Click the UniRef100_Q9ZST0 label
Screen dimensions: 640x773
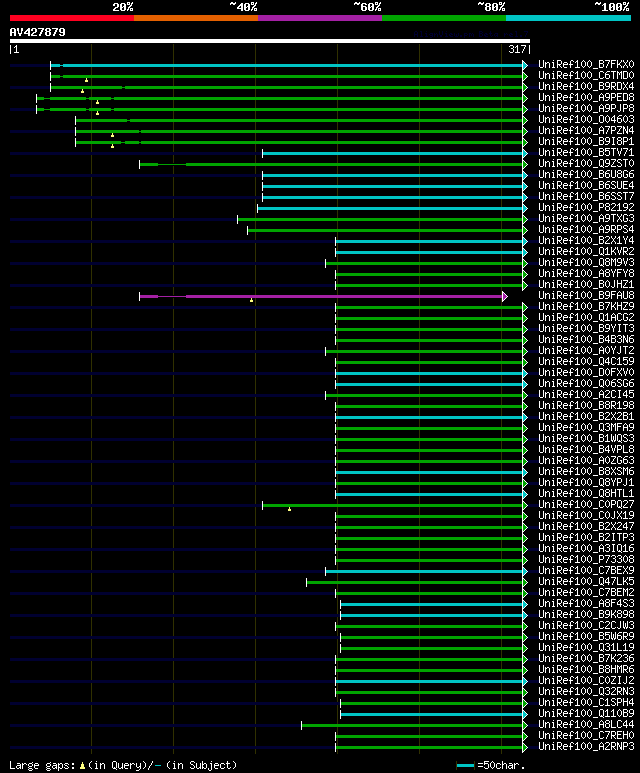[586, 163]
